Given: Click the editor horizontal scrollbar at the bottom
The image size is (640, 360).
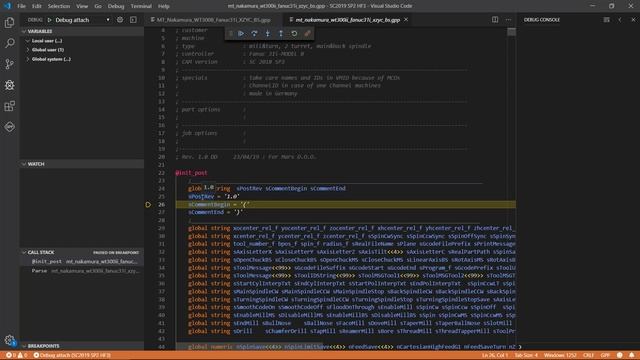Looking at the screenshot, I should (x=249, y=347).
